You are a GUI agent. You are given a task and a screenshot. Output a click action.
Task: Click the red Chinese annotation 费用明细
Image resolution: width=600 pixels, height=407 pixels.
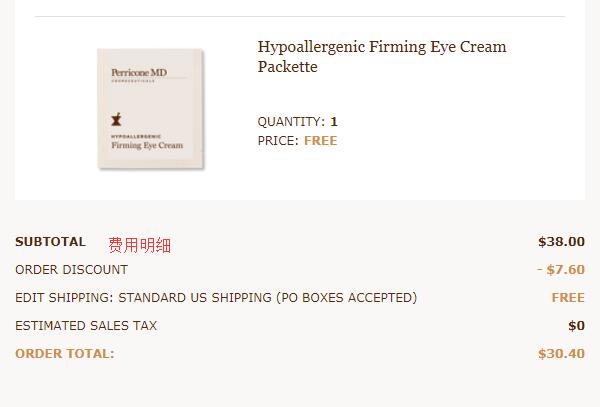tap(140, 245)
